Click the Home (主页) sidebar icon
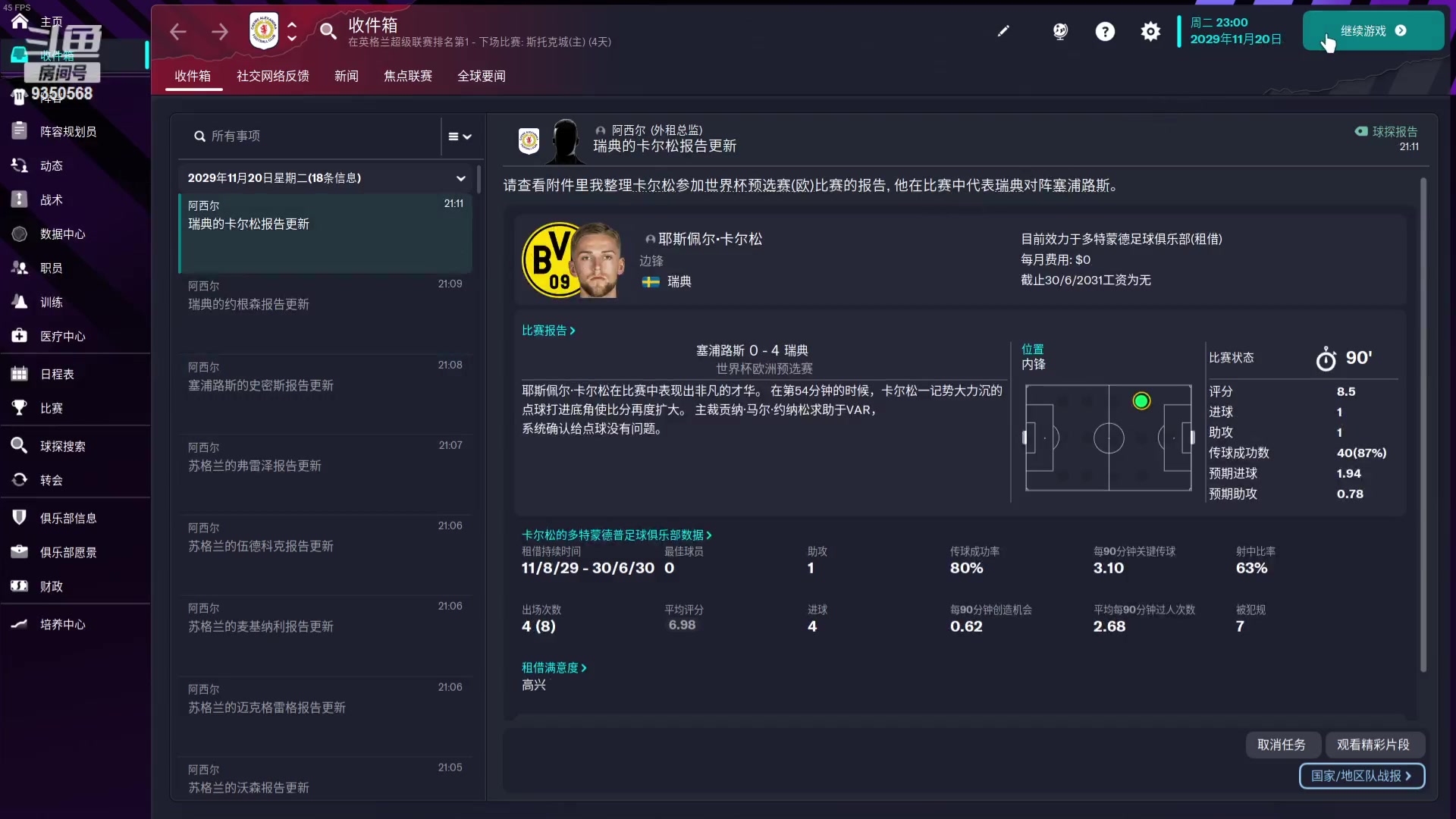 point(20,21)
